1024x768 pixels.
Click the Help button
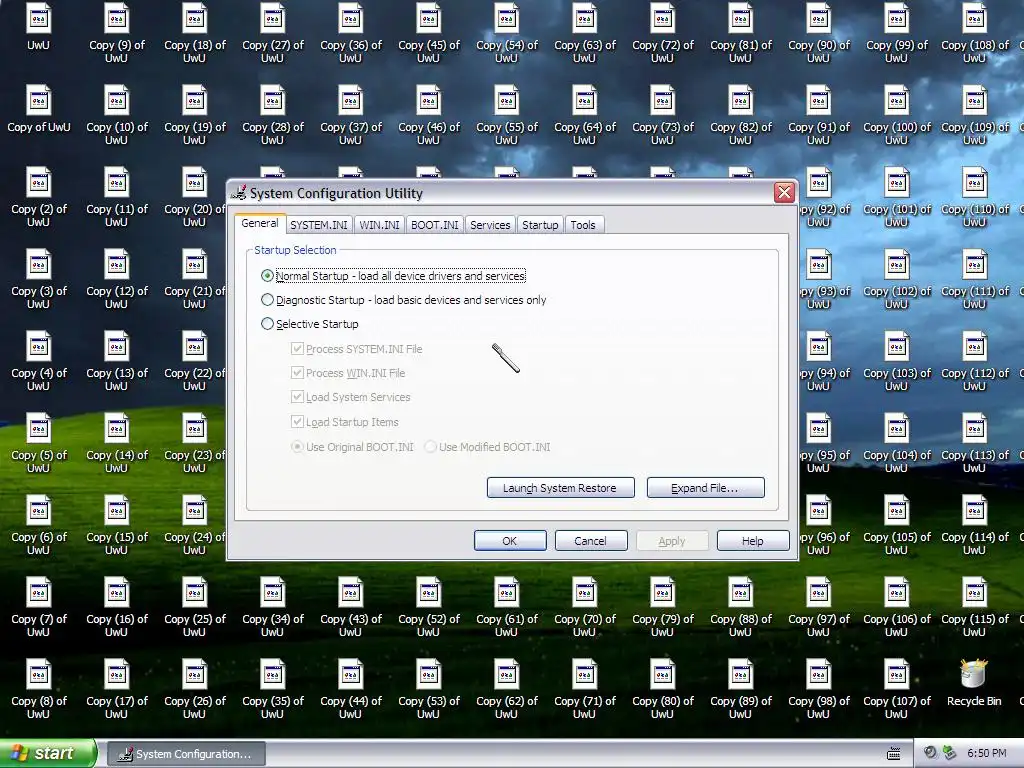coord(753,541)
